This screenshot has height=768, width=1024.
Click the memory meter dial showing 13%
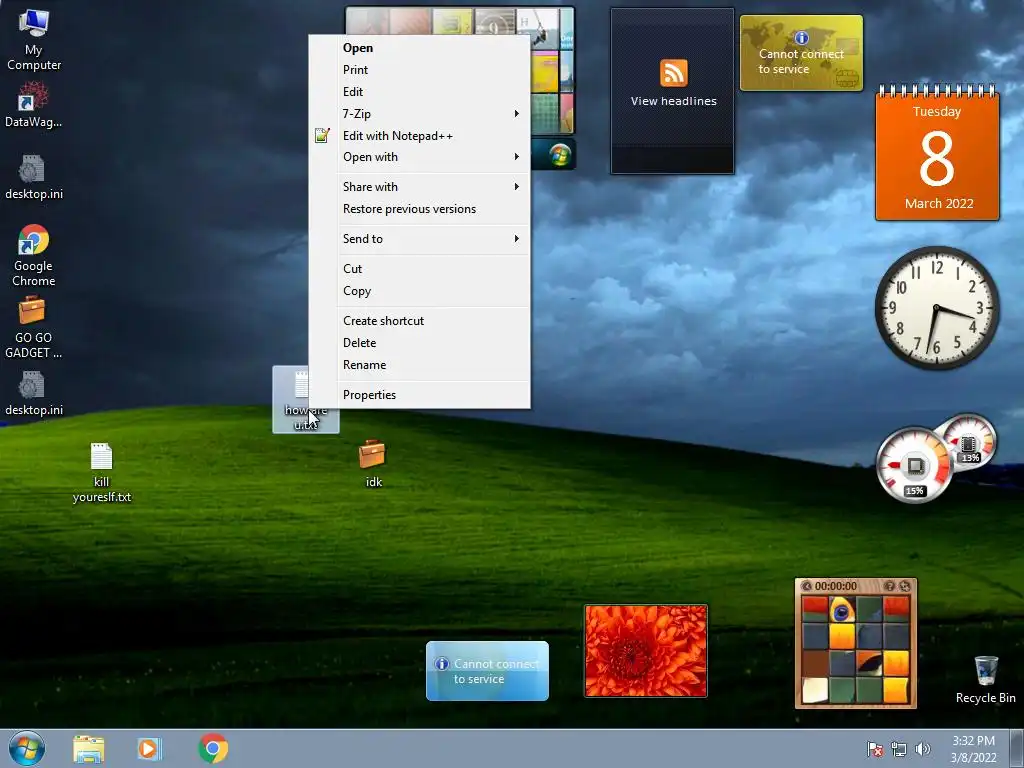[x=968, y=441]
